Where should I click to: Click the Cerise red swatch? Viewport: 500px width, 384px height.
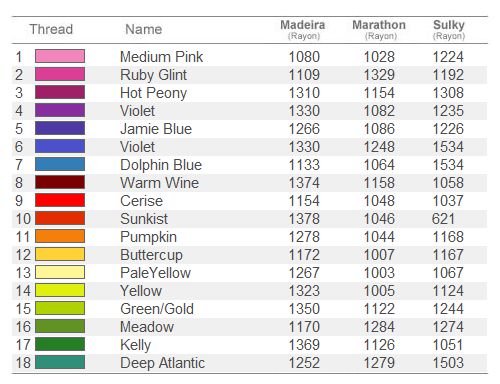[x=60, y=200]
